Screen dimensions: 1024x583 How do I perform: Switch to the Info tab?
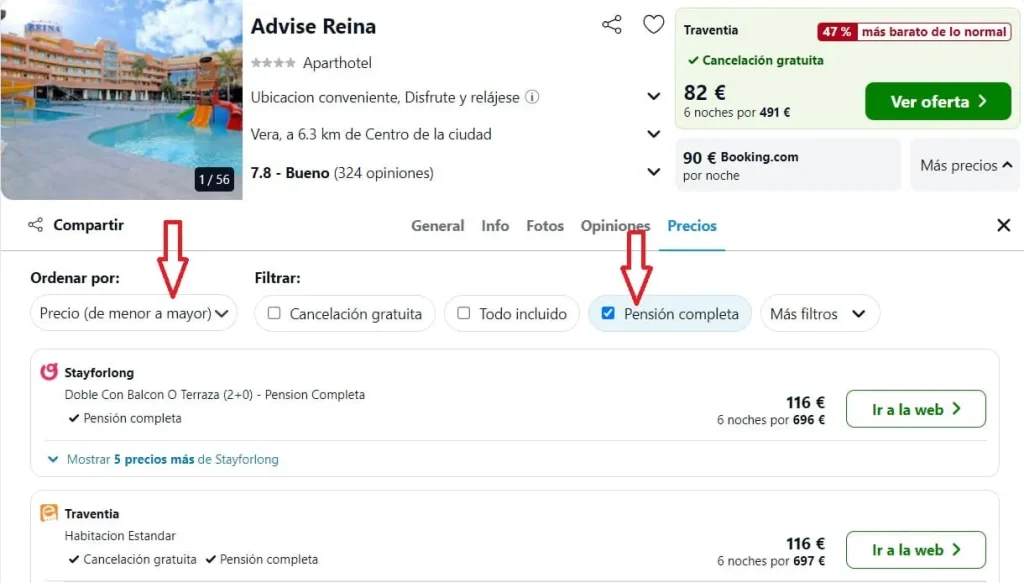click(x=495, y=226)
